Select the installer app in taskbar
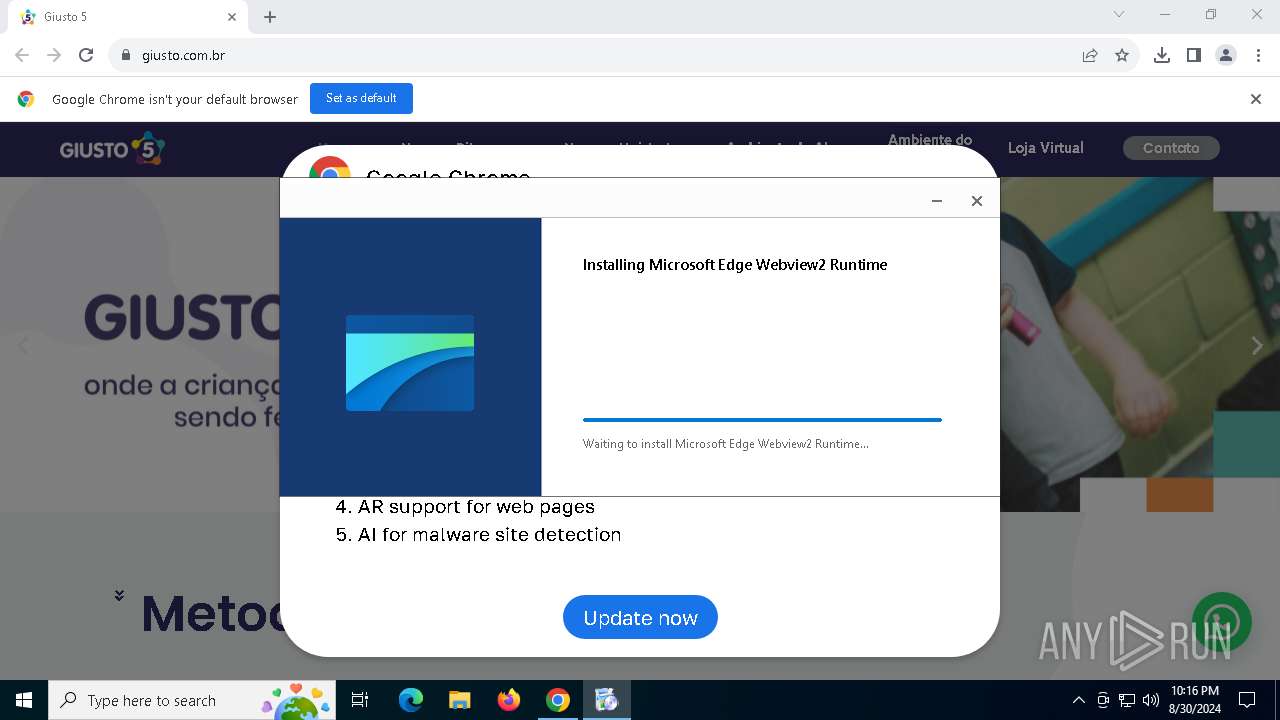The width and height of the screenshot is (1280, 720). [607, 700]
